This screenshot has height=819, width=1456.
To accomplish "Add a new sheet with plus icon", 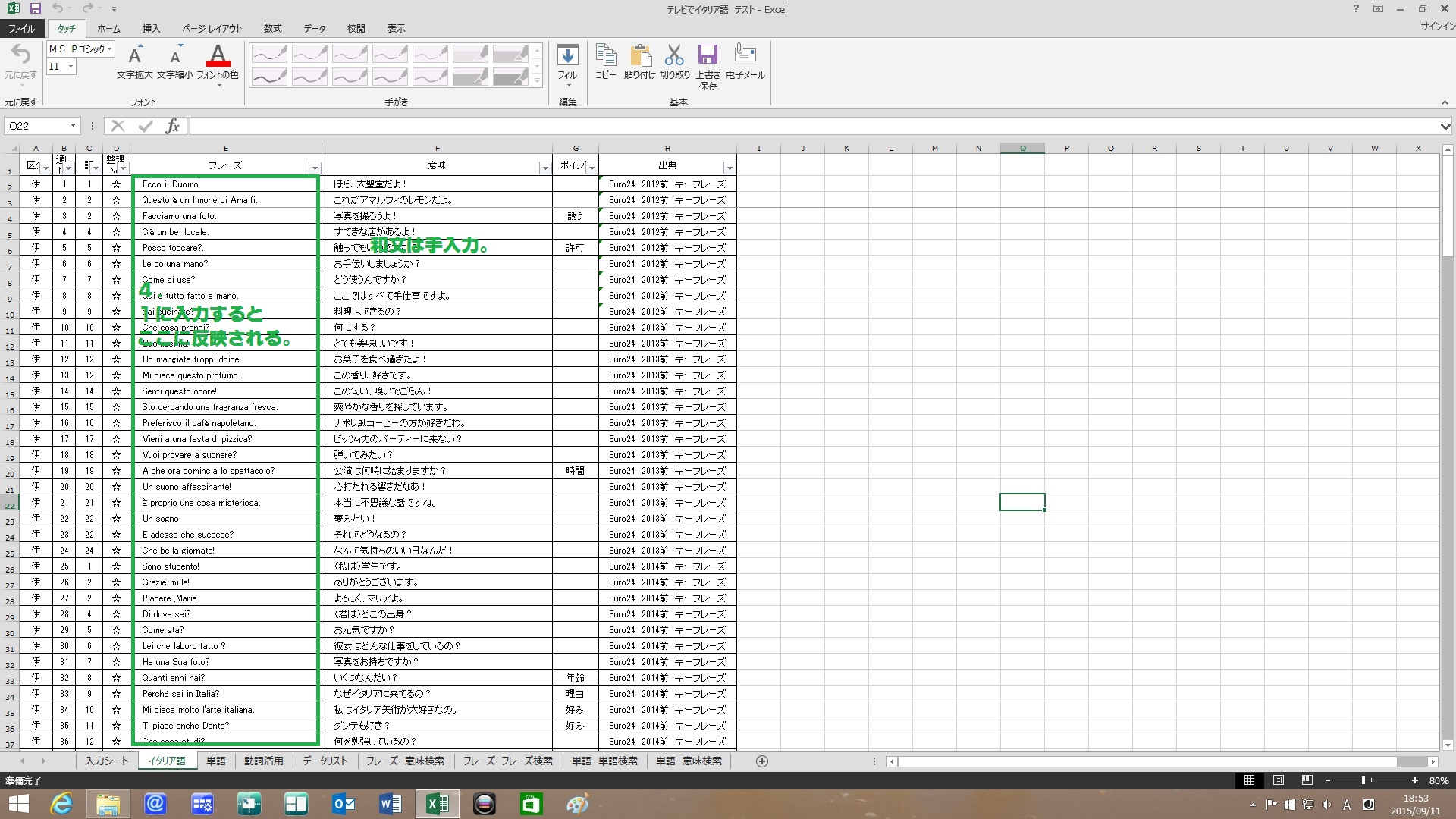I will point(762,761).
